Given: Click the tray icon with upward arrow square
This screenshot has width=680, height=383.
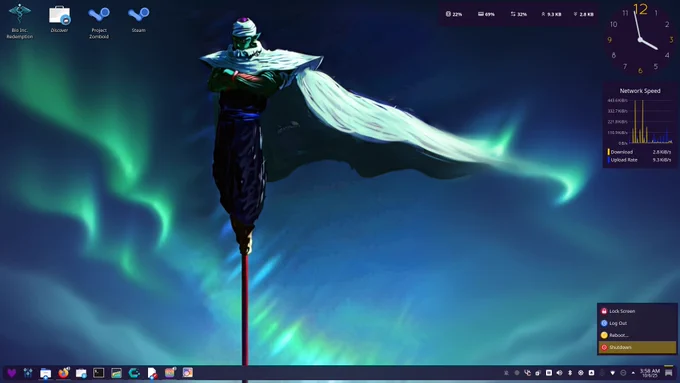Looking at the screenshot, I should pyautogui.click(x=591, y=373).
